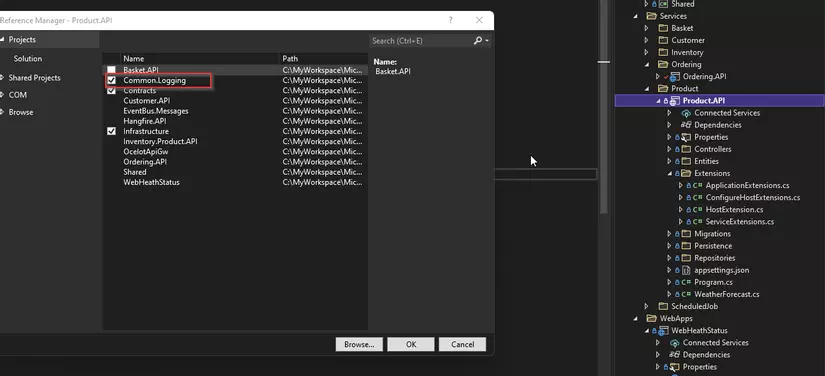The image size is (825, 376).
Task: Select the Ordering.API row in Reference Manager
Action: tap(235, 162)
